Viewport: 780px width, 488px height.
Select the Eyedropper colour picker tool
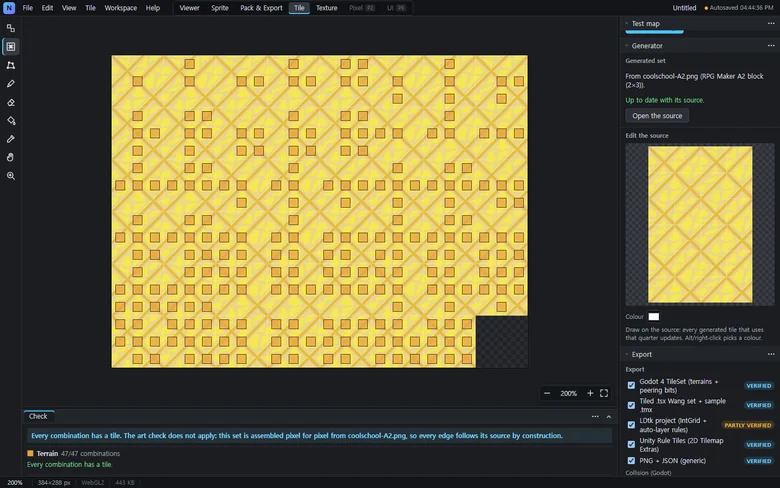point(10,139)
